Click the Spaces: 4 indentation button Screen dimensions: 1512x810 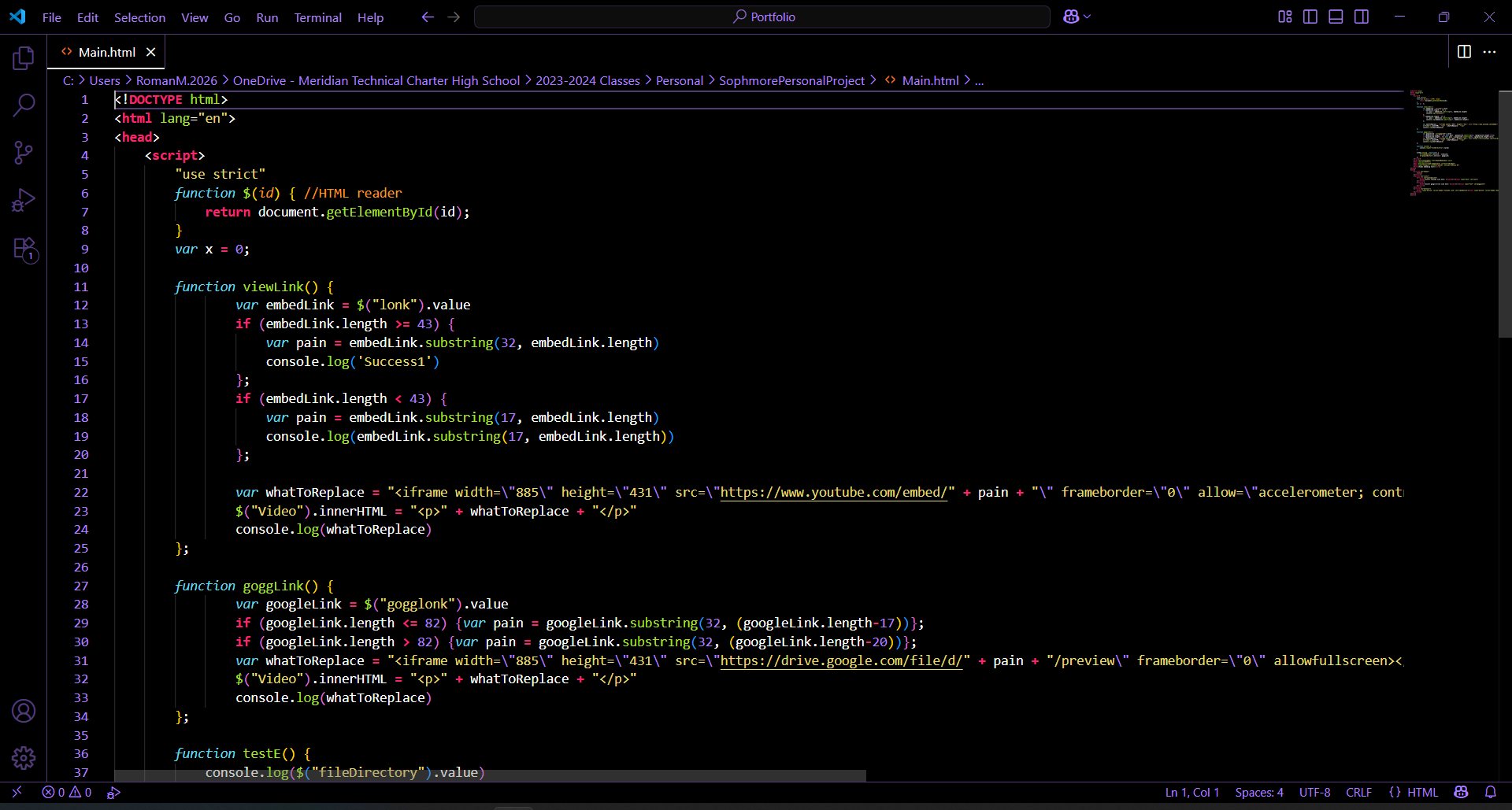[x=1258, y=793]
